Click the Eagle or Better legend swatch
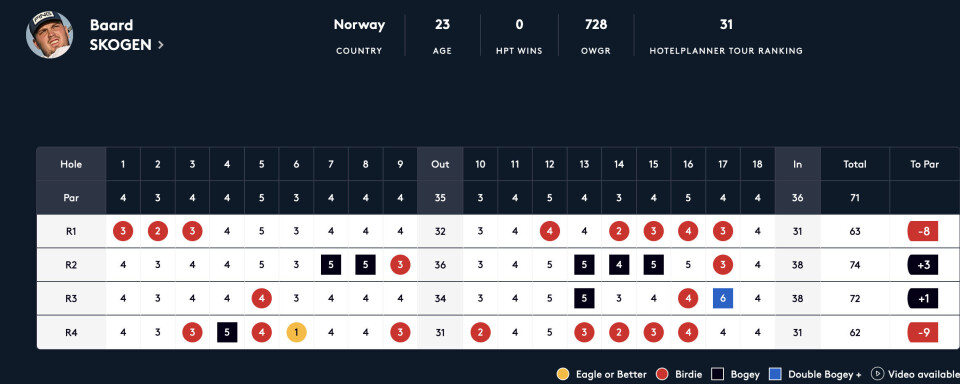Image resolution: width=960 pixels, height=384 pixels. [563, 374]
